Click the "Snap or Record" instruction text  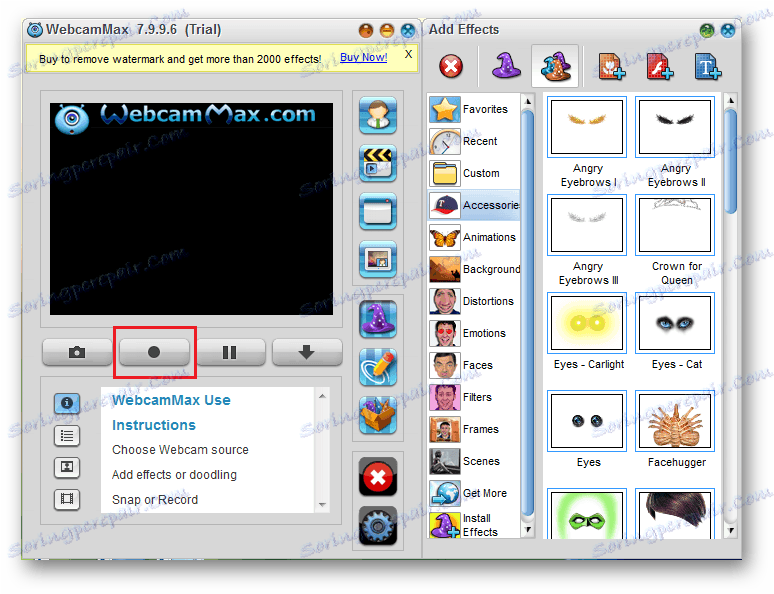pos(155,500)
